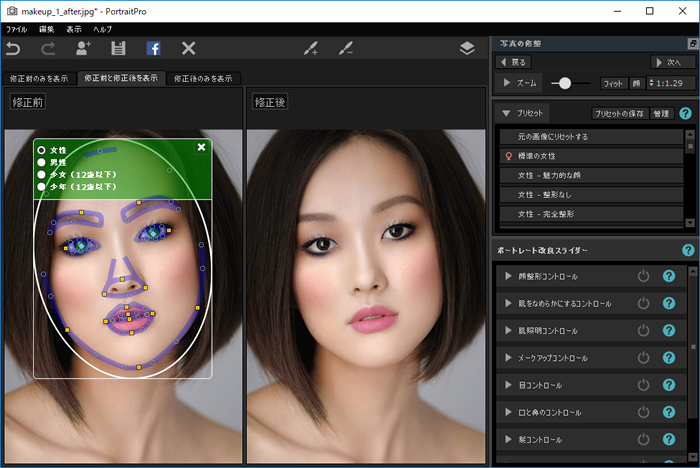Click the 戻る button

coord(513,62)
